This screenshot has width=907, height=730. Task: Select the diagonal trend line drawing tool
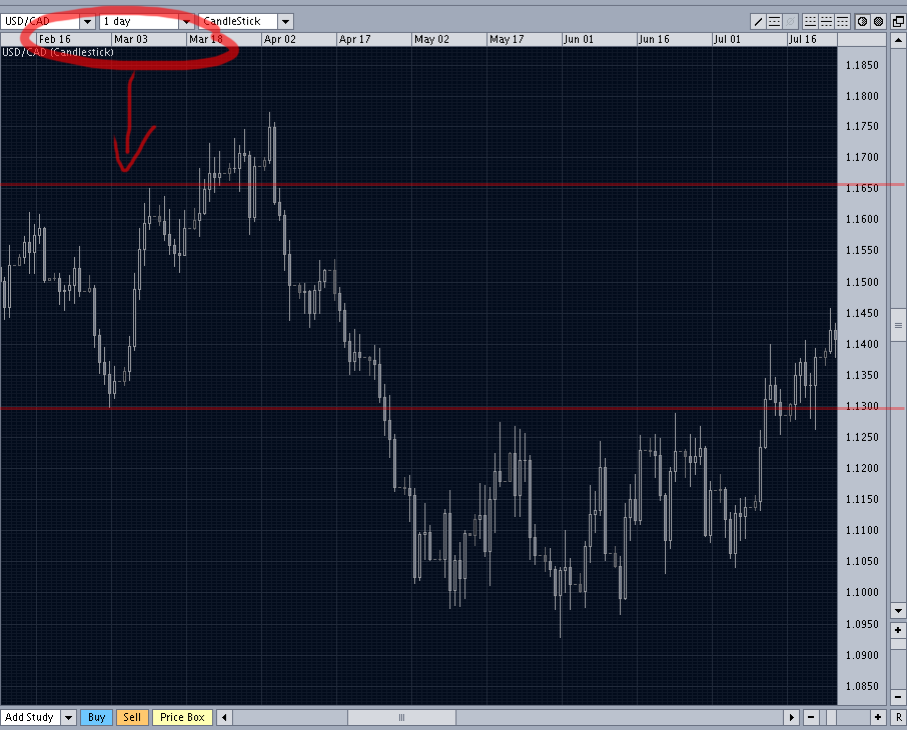[x=758, y=22]
